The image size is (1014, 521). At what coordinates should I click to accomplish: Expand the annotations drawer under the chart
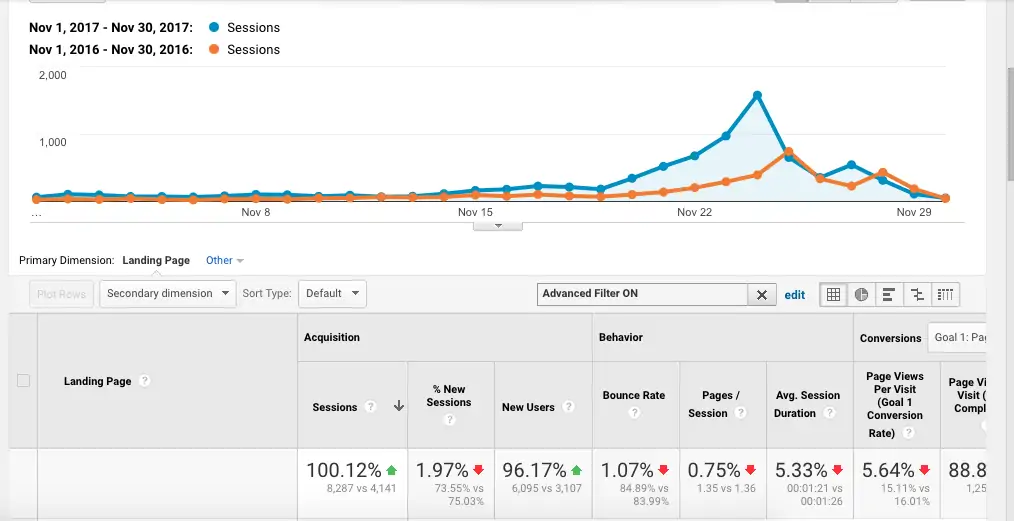click(x=498, y=226)
